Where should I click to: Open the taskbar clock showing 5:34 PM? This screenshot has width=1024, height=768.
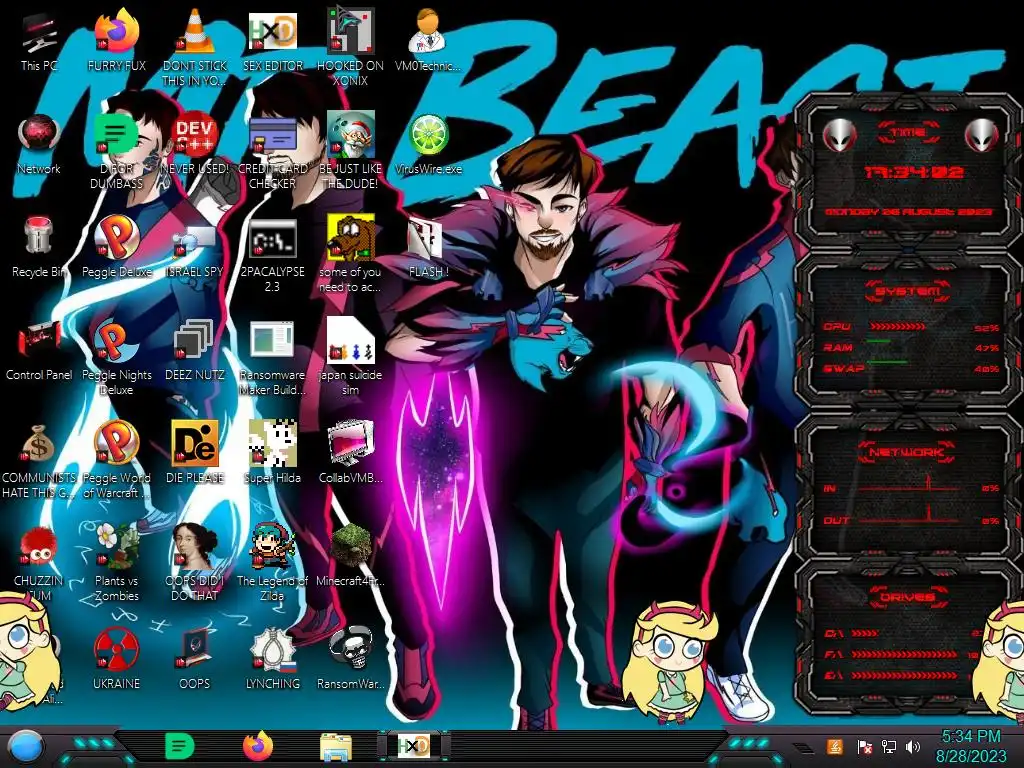click(970, 746)
